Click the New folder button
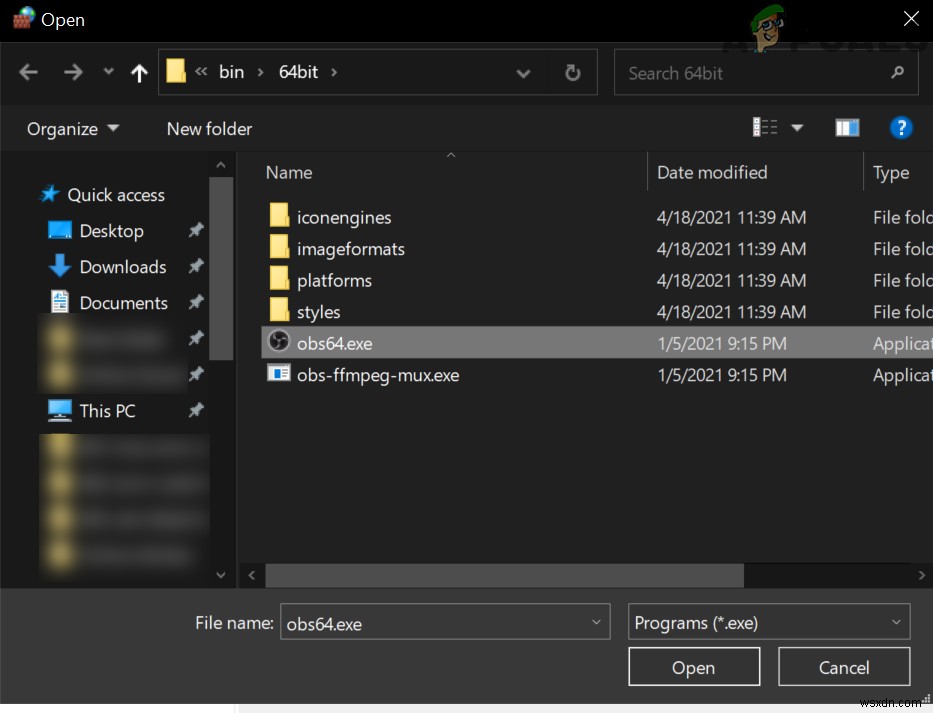The width and height of the screenshot is (933, 713). click(209, 128)
